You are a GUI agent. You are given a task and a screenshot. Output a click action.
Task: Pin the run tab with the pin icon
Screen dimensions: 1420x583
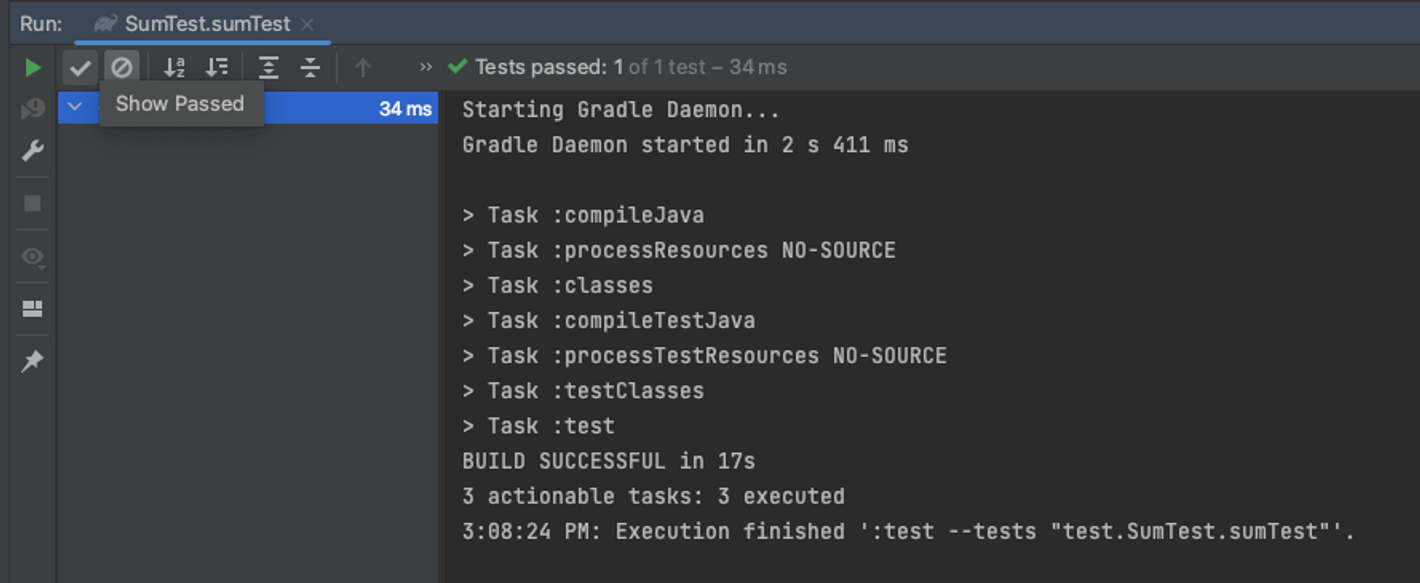point(33,361)
